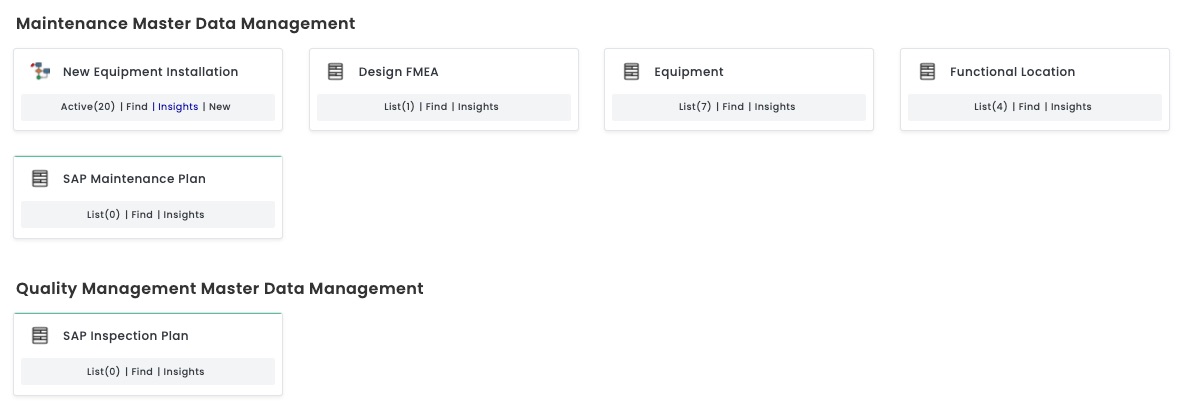Open List(4) under Functional Location
The image size is (1183, 406).
(991, 107)
